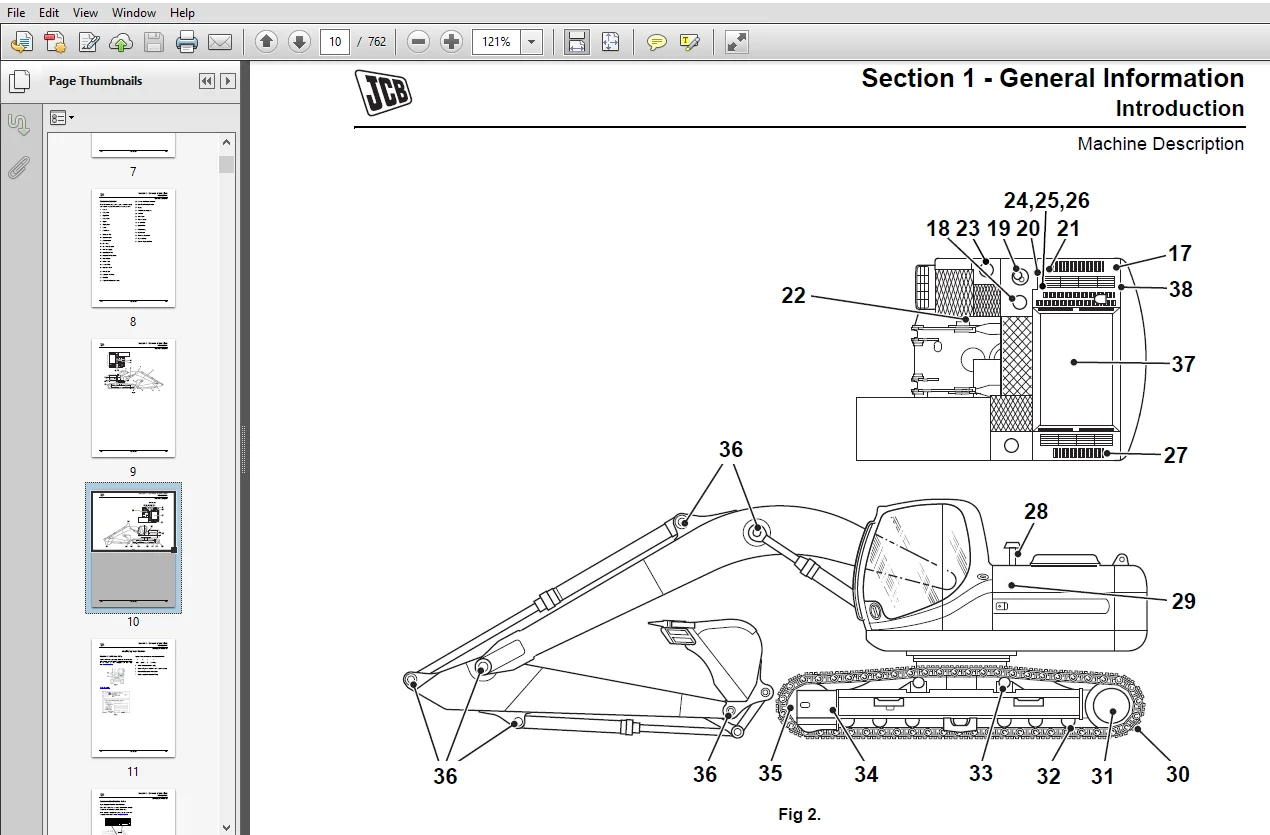Click callout number 32 below track

tap(1048, 776)
